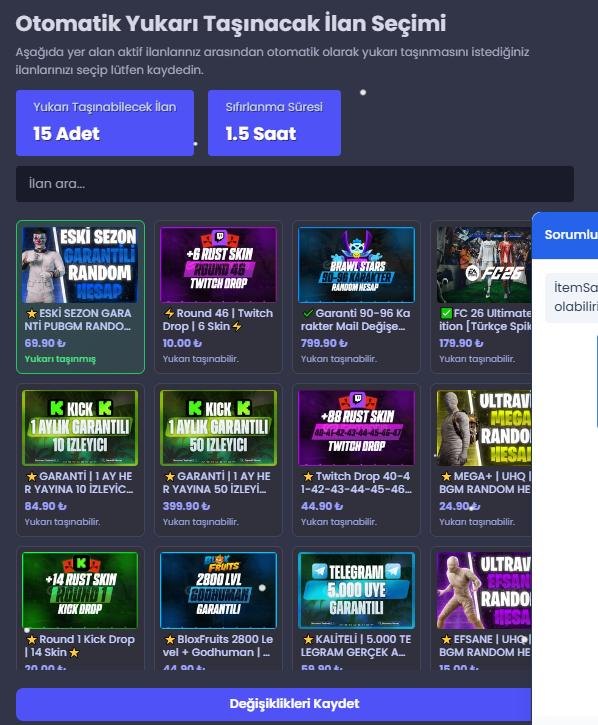Viewport: 598px width, 725px height.
Task: Click the price '799.90 ₺'
Action: click(x=324, y=343)
